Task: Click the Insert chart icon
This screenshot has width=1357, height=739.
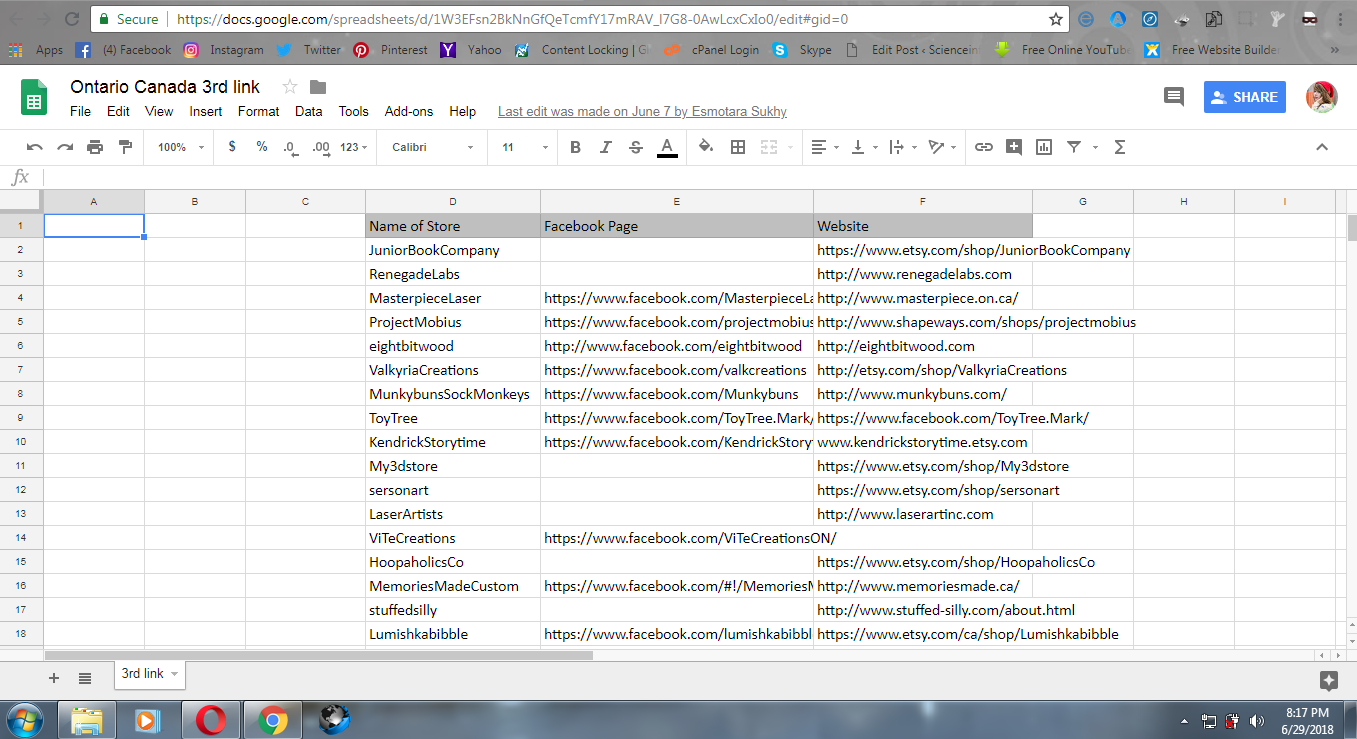Action: [x=1044, y=147]
